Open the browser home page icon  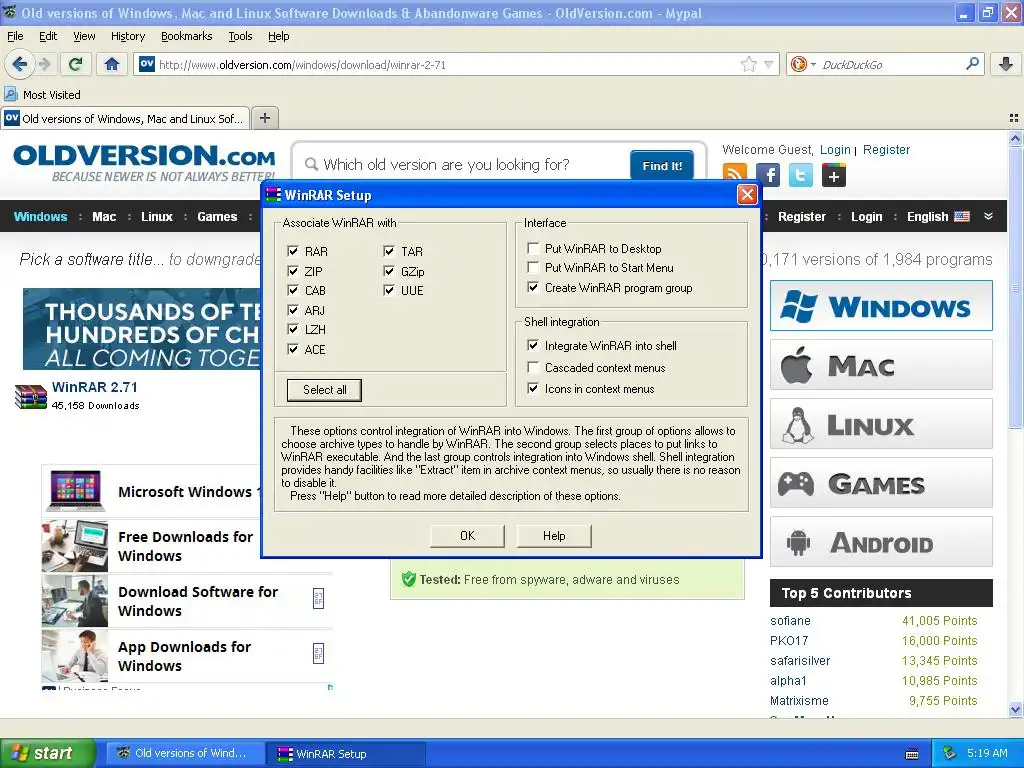[x=112, y=64]
